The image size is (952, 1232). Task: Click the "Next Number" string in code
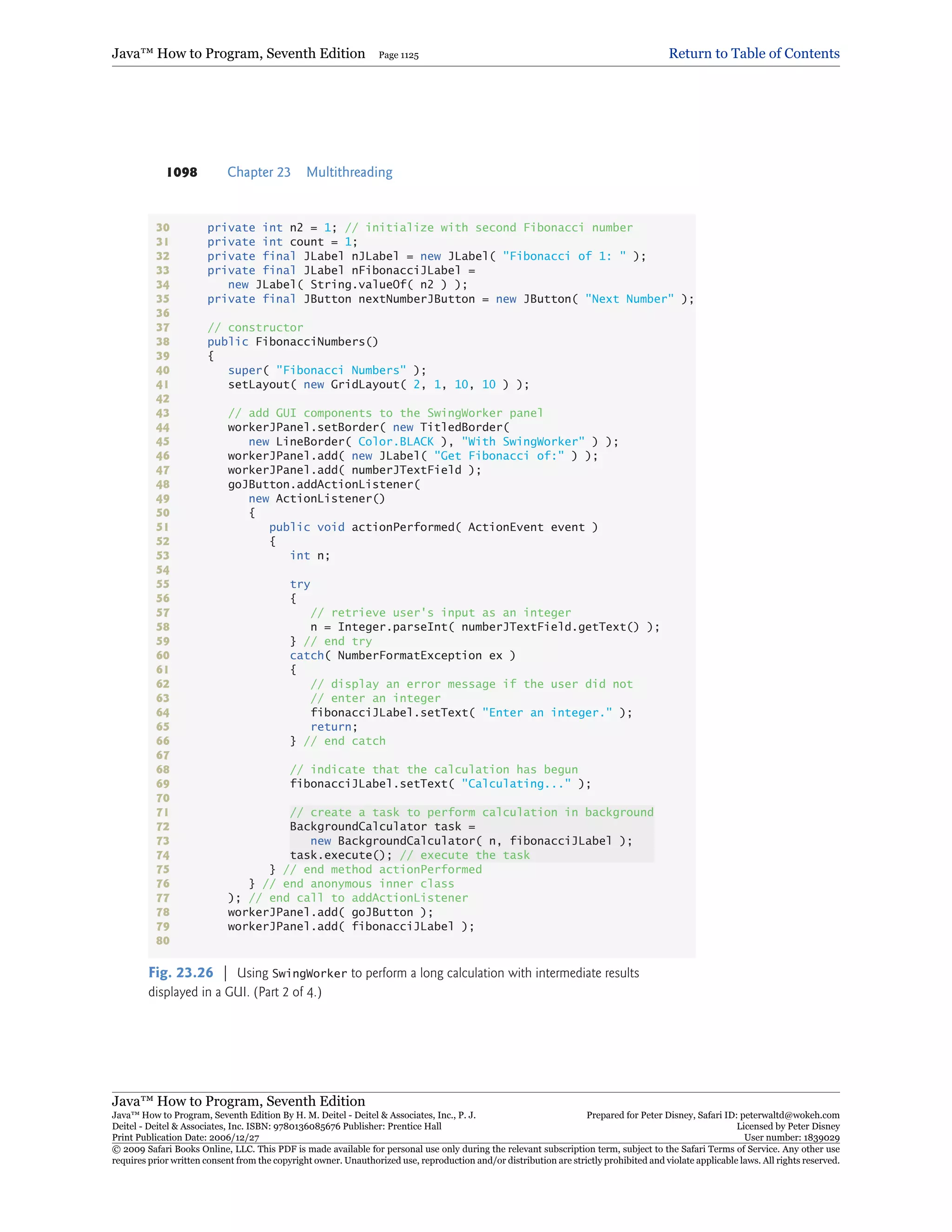tap(629, 299)
